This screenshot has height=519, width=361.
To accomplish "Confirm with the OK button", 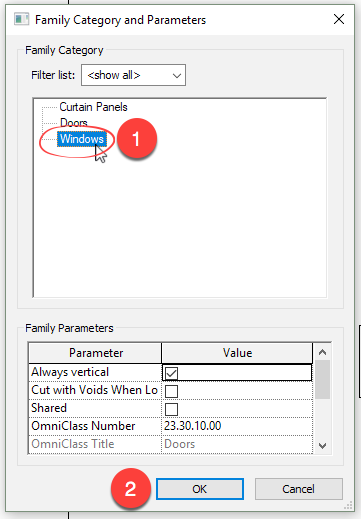I will pos(200,489).
